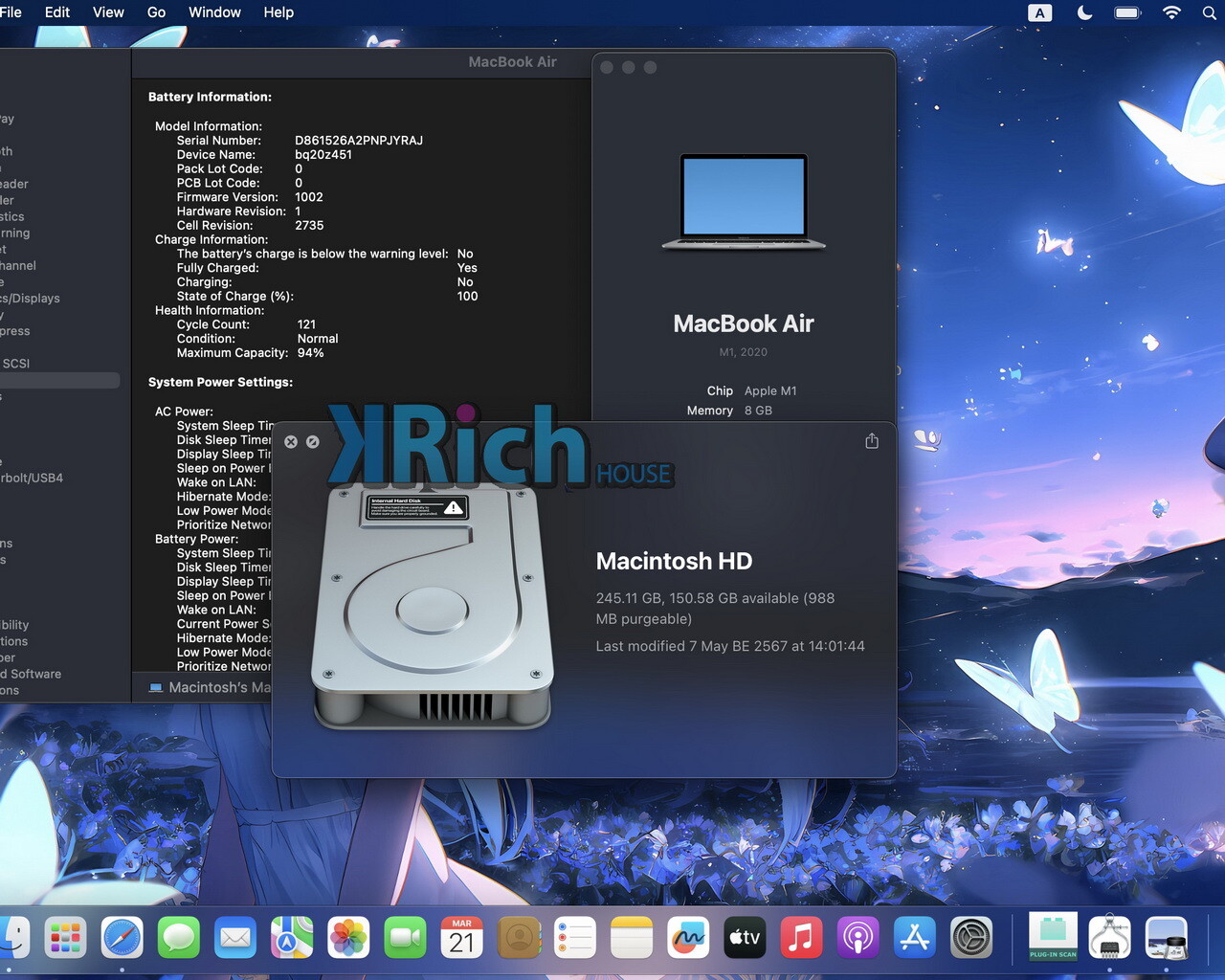Screen dimensions: 1225x980
Task: Open the Plug-In Scan dock item
Action: click(x=1053, y=936)
